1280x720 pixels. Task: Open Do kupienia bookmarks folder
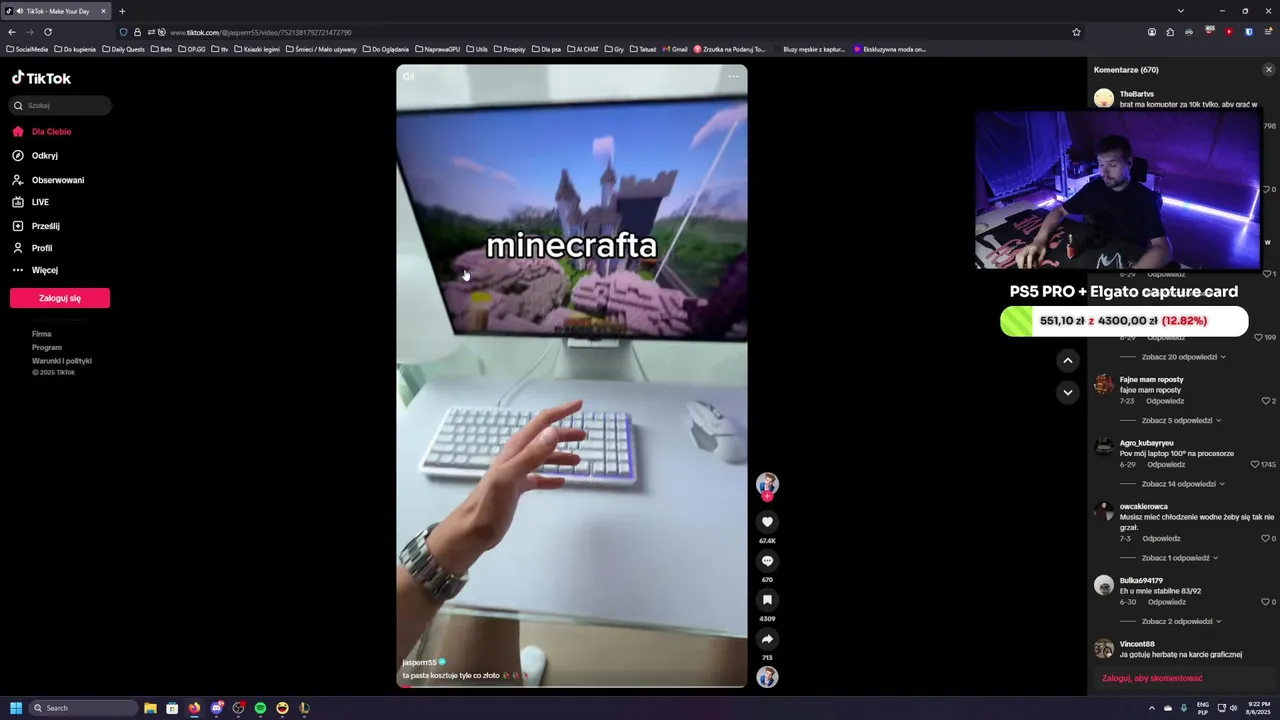point(75,49)
